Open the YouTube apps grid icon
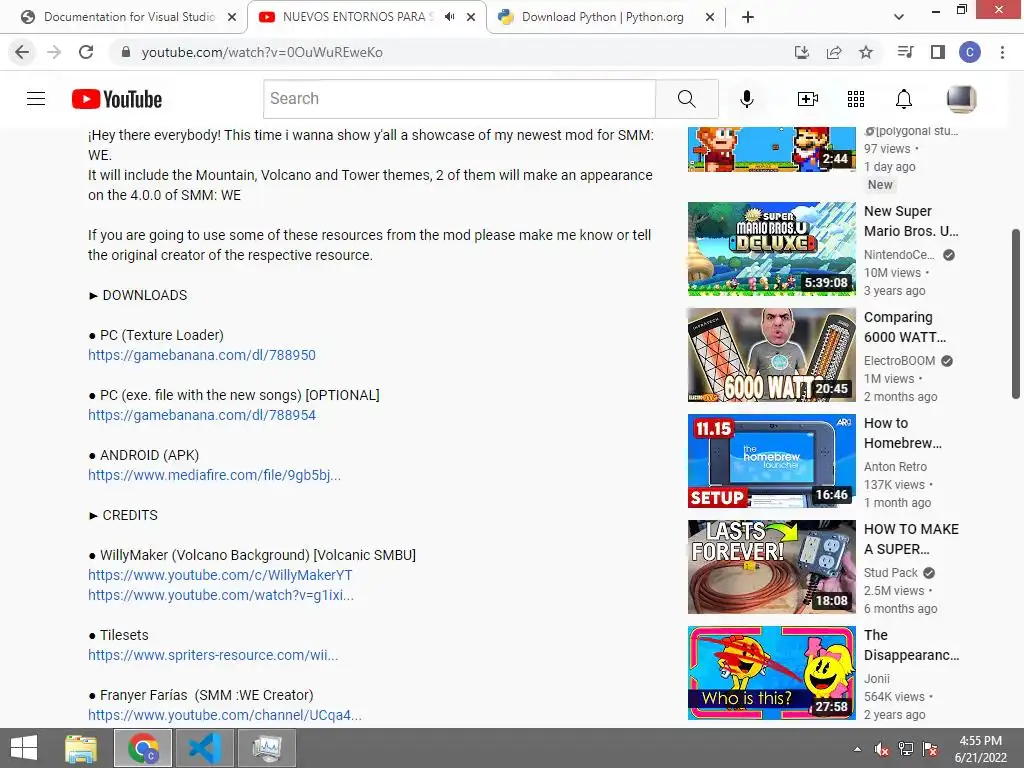 click(856, 99)
